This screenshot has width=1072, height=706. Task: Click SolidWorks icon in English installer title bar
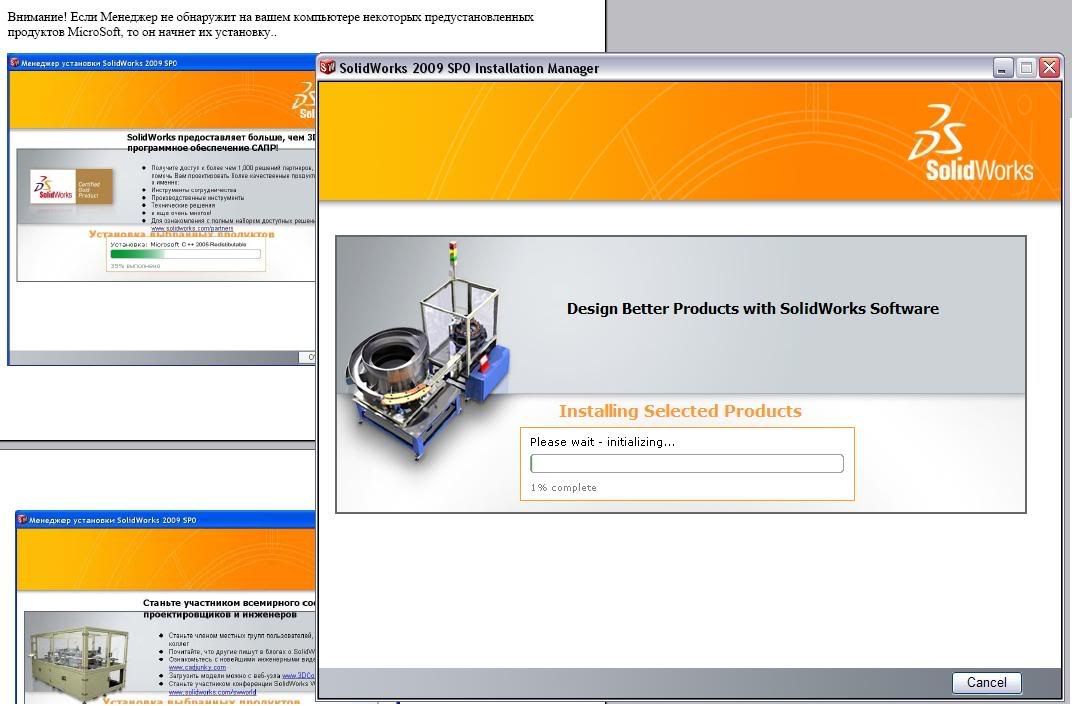(327, 68)
